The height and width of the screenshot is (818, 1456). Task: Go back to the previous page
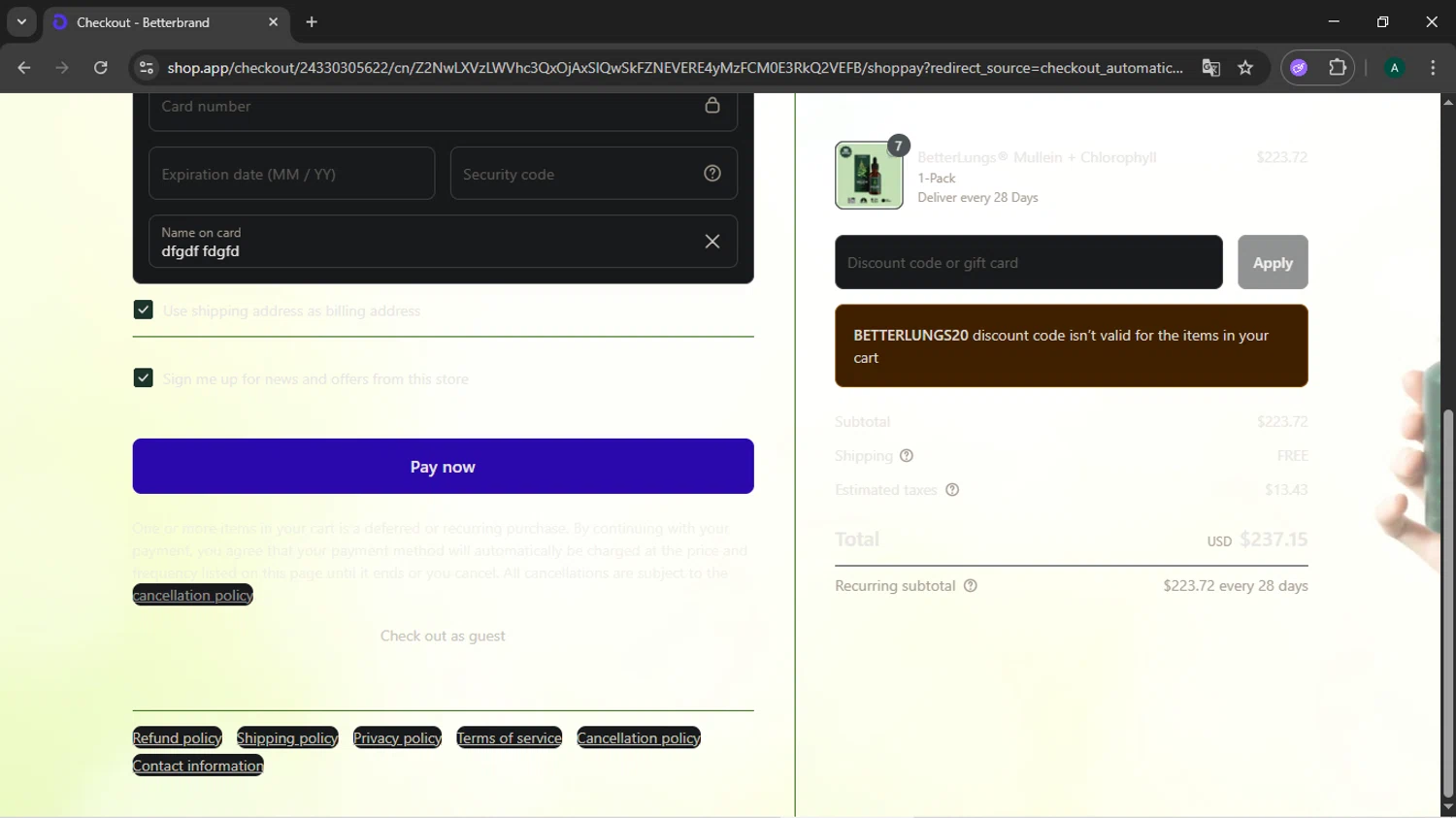tap(24, 68)
